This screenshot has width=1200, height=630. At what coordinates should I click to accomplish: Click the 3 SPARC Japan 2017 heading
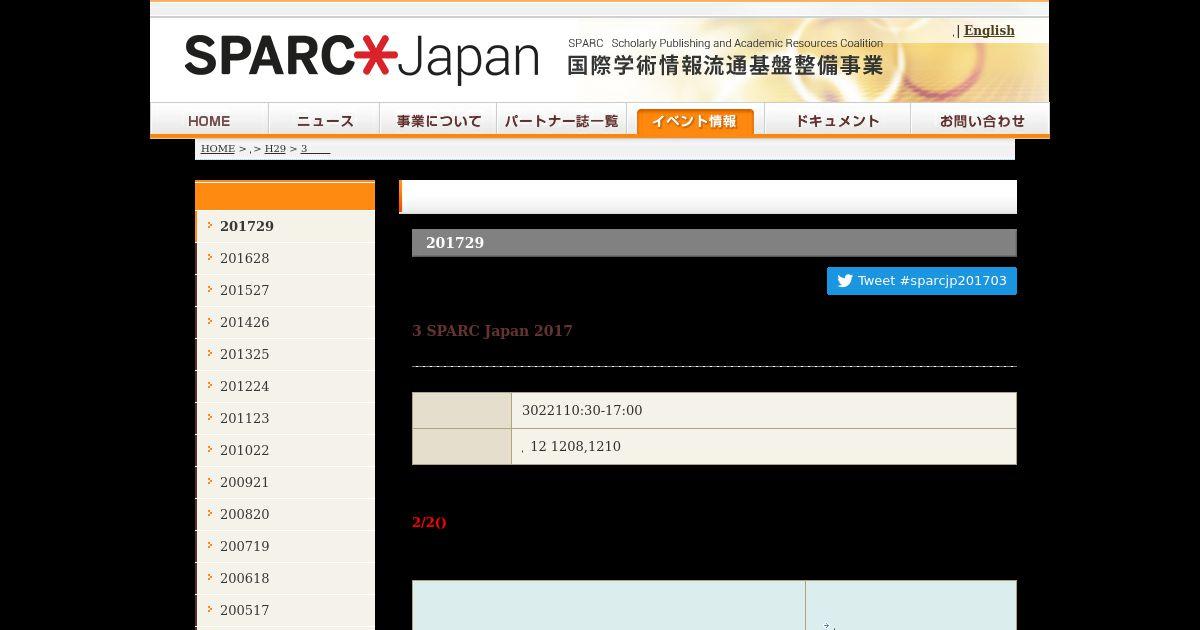tap(492, 331)
